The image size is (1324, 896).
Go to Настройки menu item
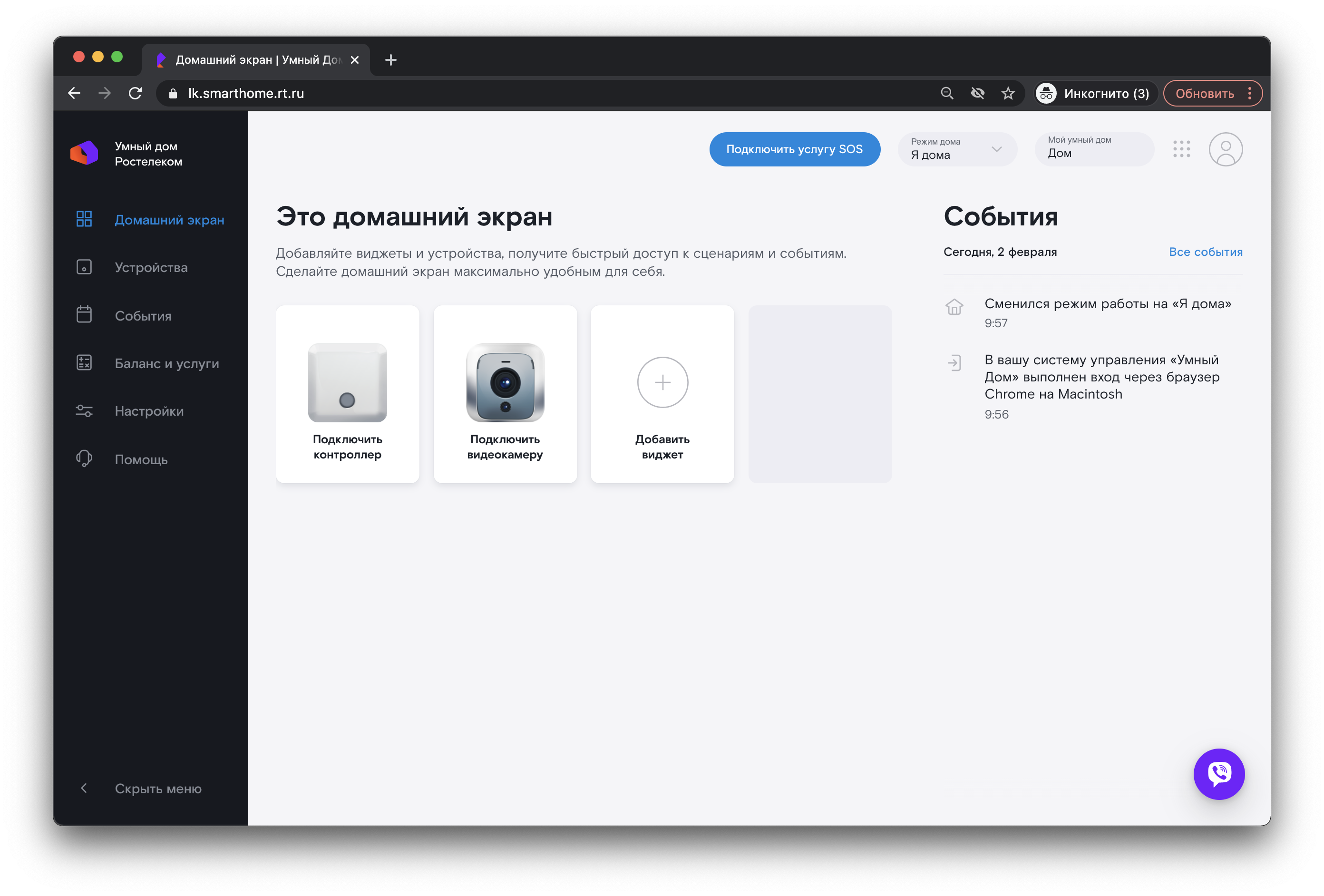149,411
